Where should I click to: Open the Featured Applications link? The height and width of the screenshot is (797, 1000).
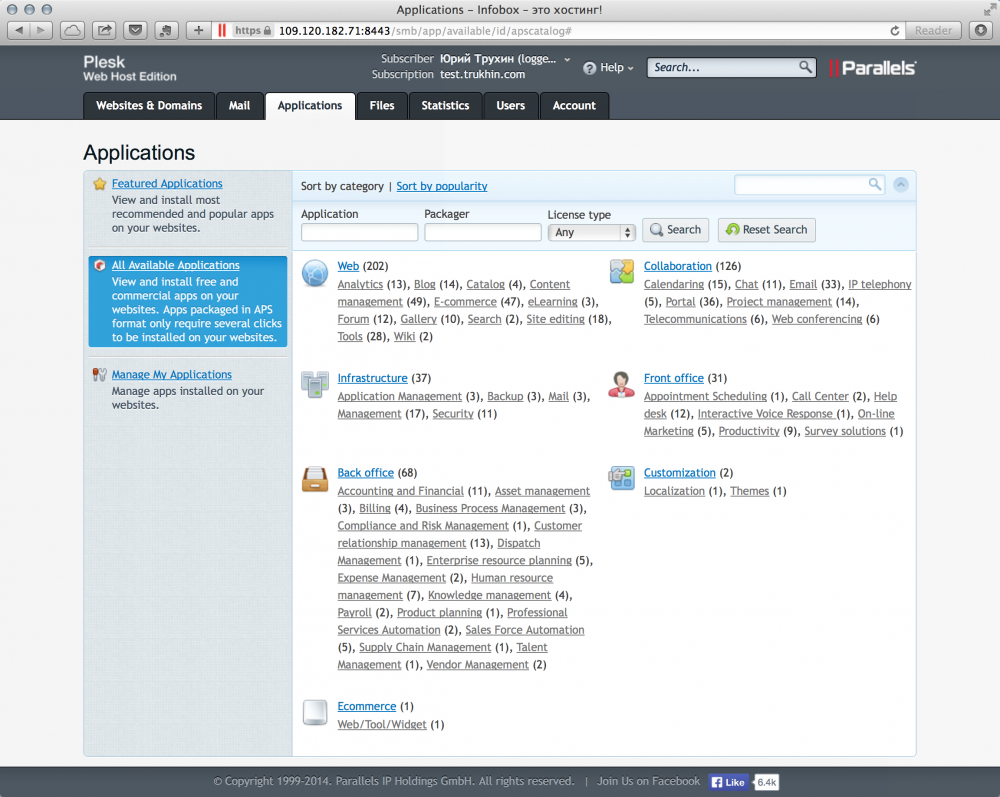167,184
